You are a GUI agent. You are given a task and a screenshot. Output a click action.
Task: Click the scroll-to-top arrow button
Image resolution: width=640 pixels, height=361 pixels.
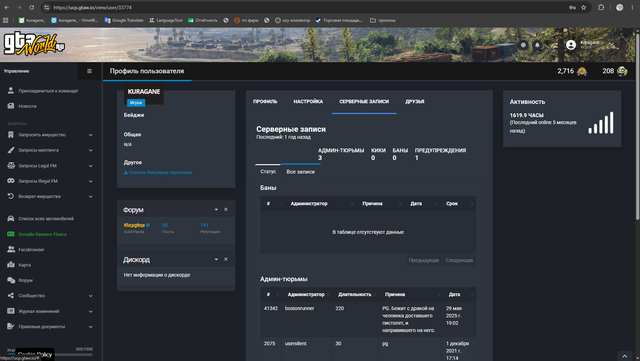[x=624, y=356]
